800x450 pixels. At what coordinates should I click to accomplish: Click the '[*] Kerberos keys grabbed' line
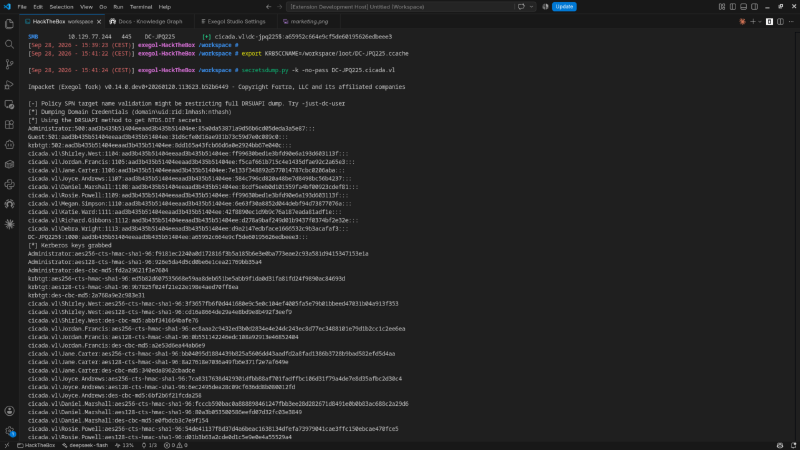tap(69, 245)
